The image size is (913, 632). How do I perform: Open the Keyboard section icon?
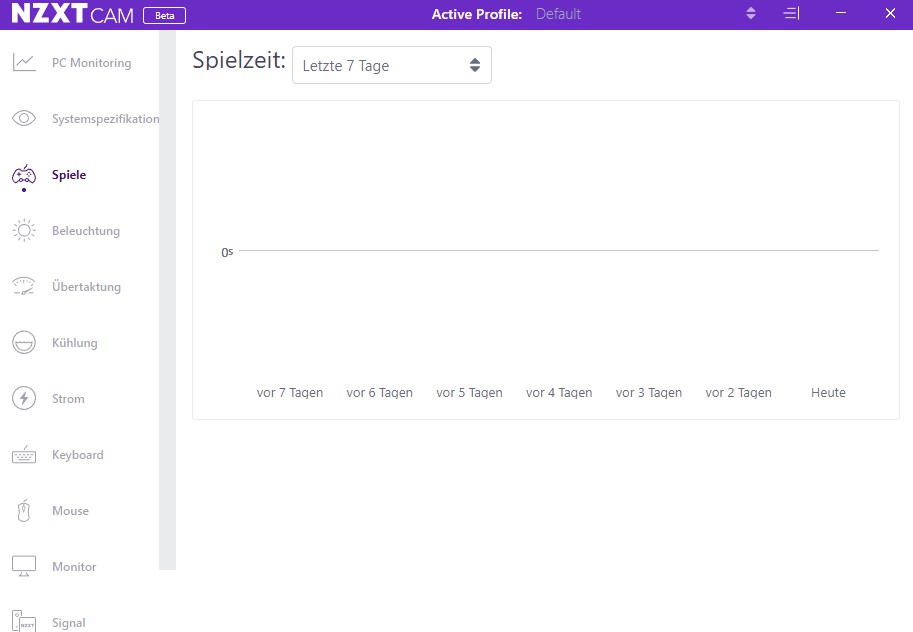click(23, 454)
